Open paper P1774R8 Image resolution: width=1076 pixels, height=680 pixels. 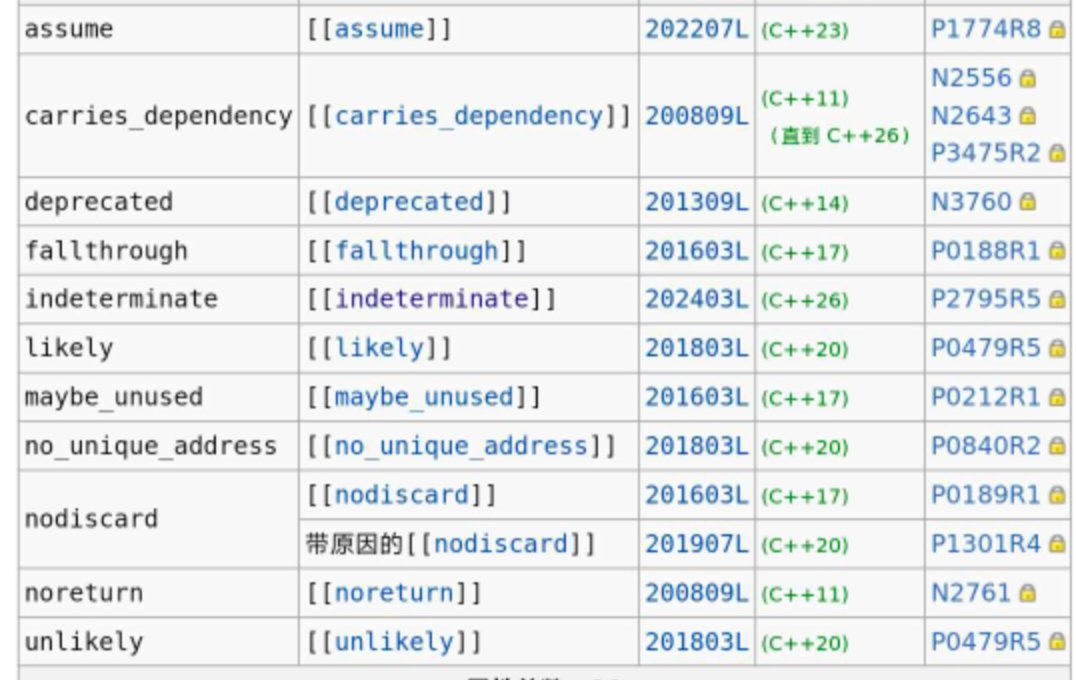coord(986,30)
